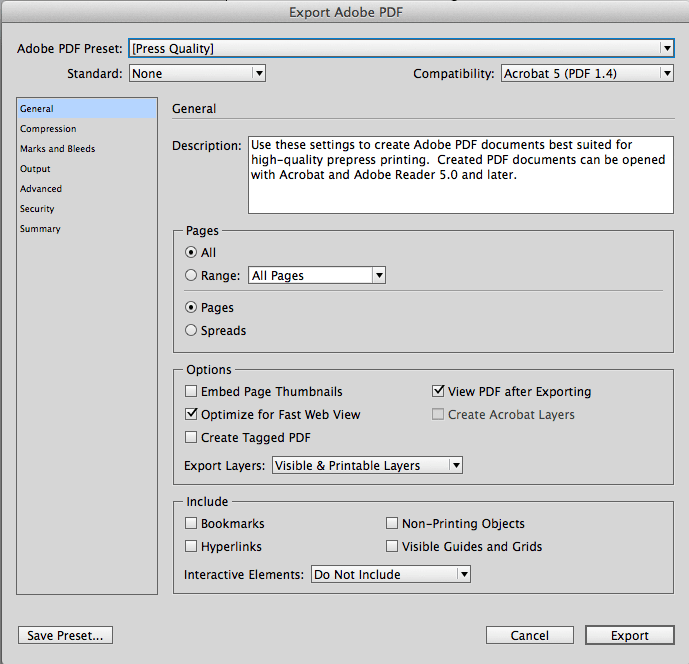The width and height of the screenshot is (689, 664).
Task: Uncheck View PDF after Exporting
Action: [x=438, y=391]
